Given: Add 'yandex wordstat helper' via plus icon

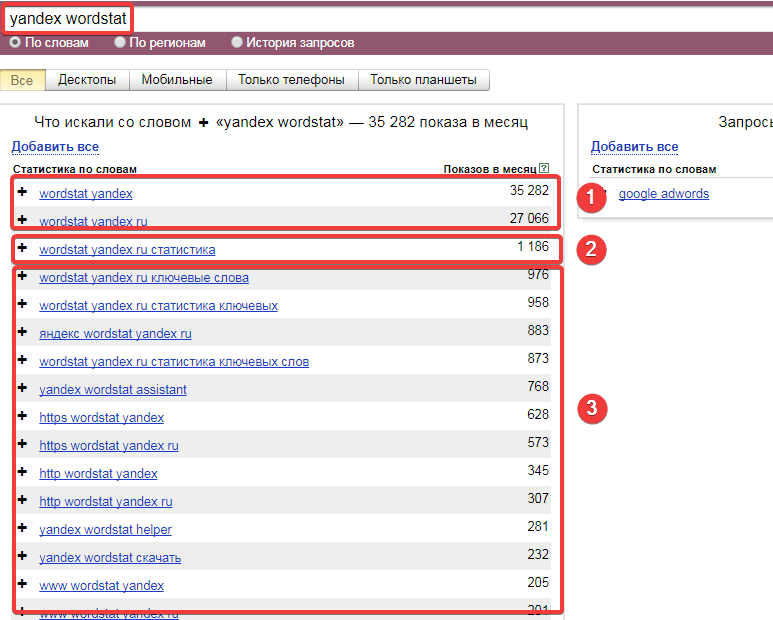Looking at the screenshot, I should pos(22,528).
